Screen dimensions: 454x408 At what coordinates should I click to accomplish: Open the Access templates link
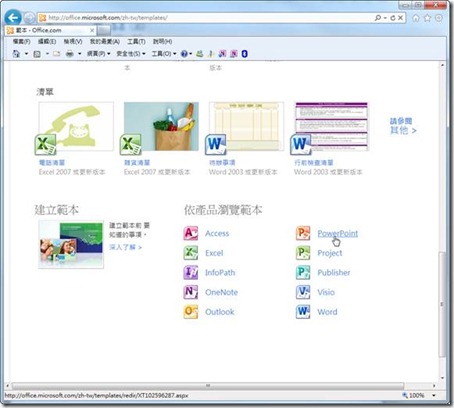pyautogui.click(x=217, y=233)
